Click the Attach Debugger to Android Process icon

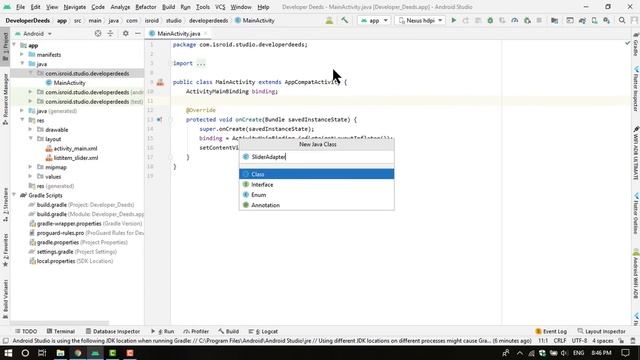pos(527,20)
